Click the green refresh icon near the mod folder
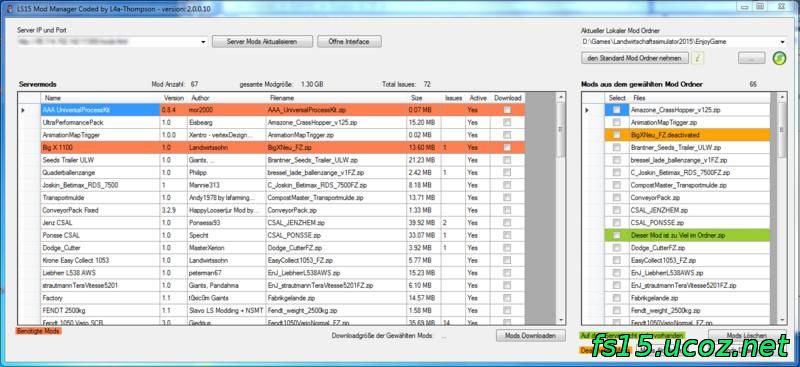This screenshot has height=367, width=800. pos(779,58)
